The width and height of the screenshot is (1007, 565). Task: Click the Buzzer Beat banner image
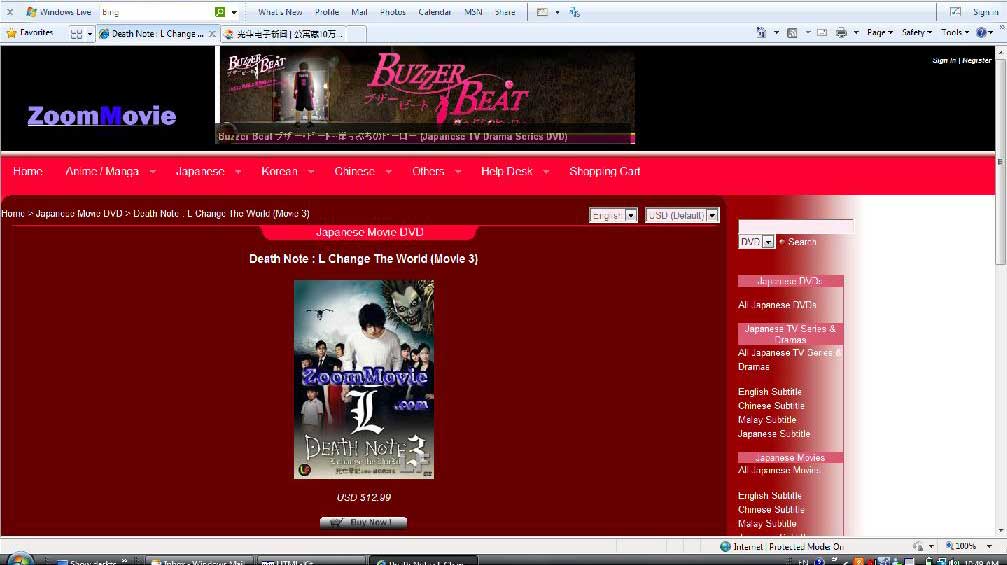click(x=425, y=95)
